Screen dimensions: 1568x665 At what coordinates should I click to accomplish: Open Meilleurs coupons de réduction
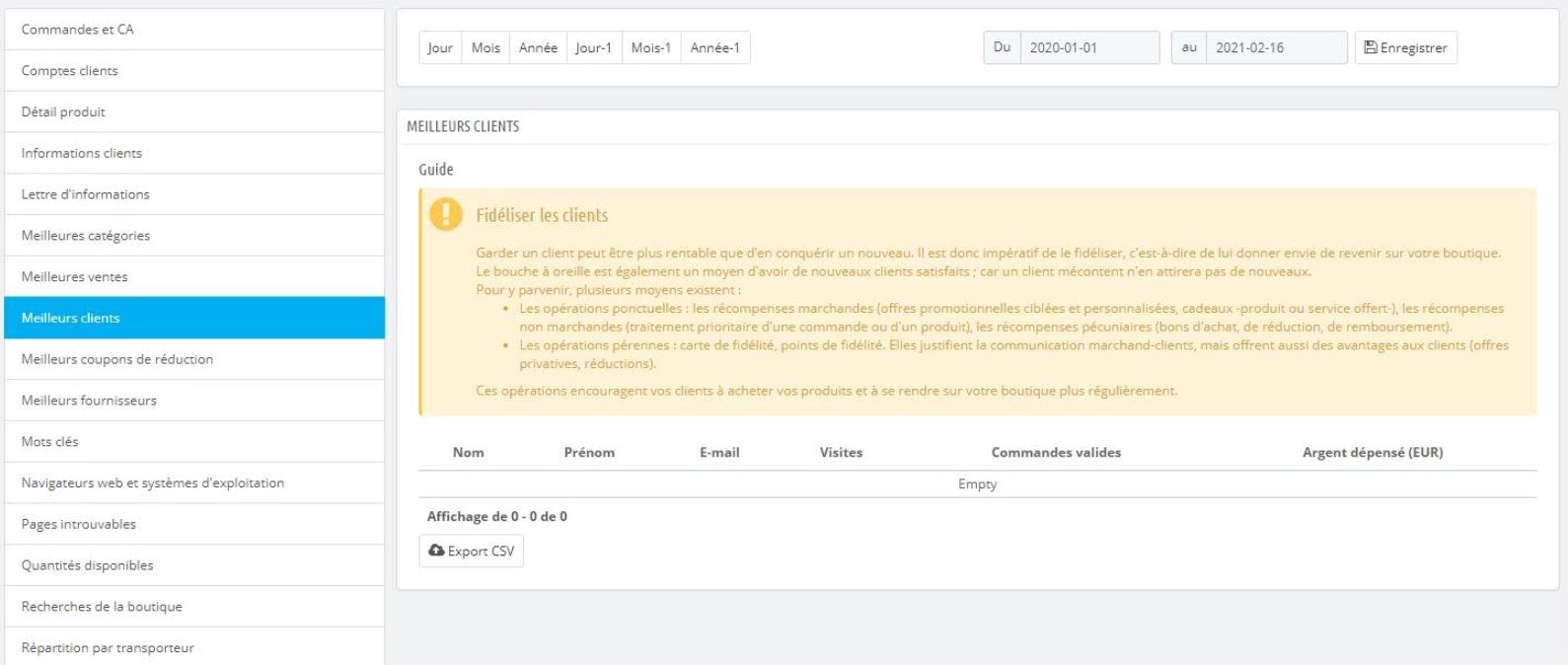pos(194,359)
